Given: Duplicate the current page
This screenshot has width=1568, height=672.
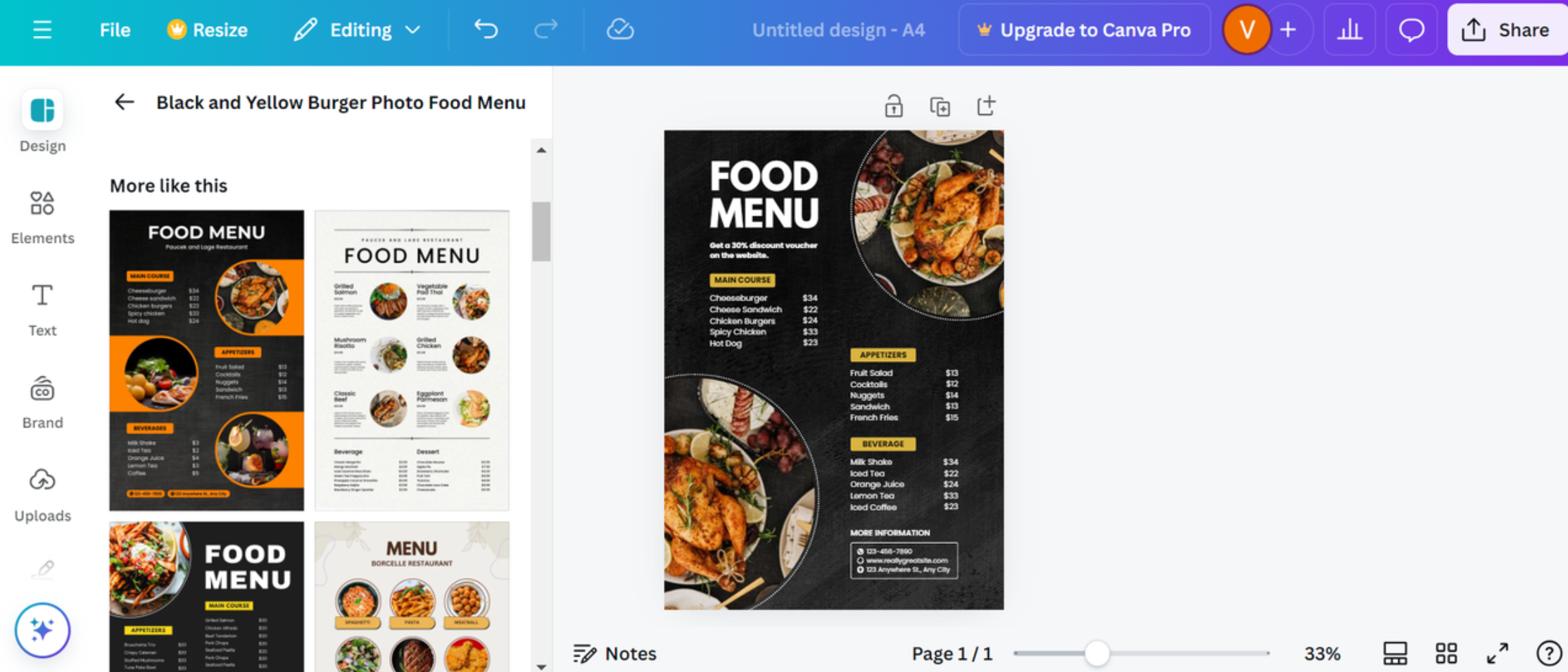Looking at the screenshot, I should 940,106.
